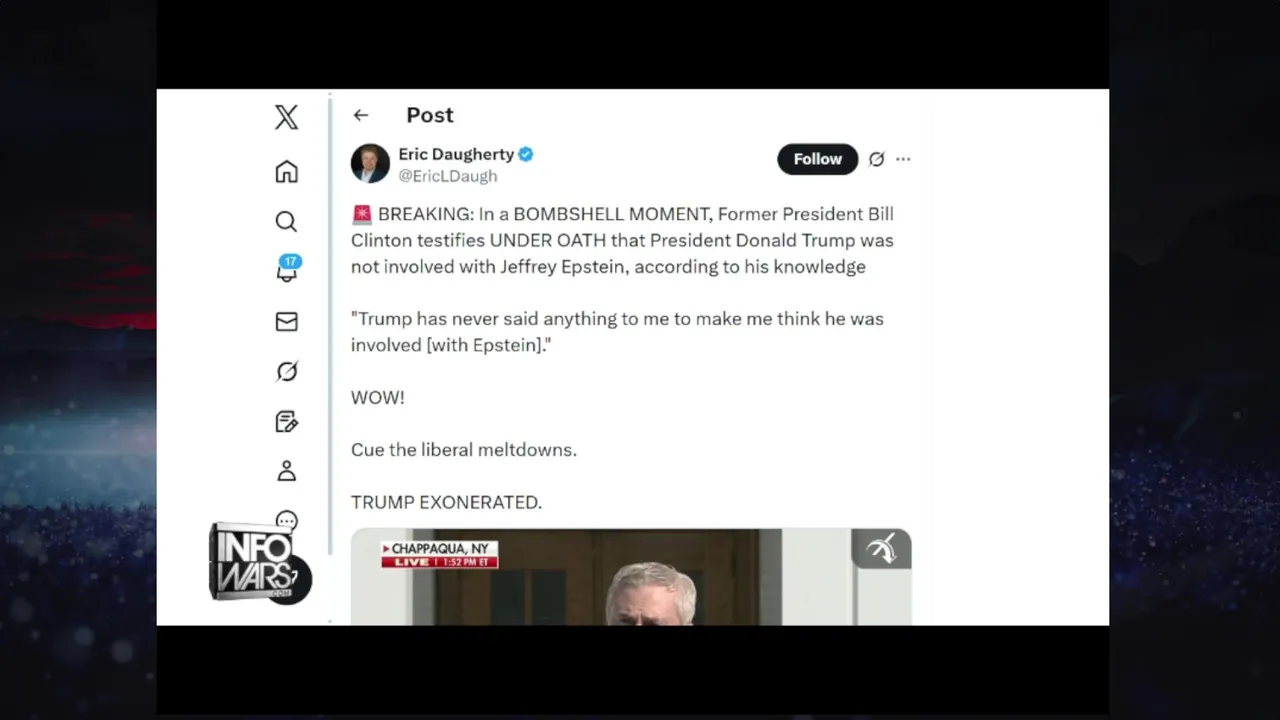Open Grok icon in the sidebar
The width and height of the screenshot is (1280, 720).
pos(286,371)
